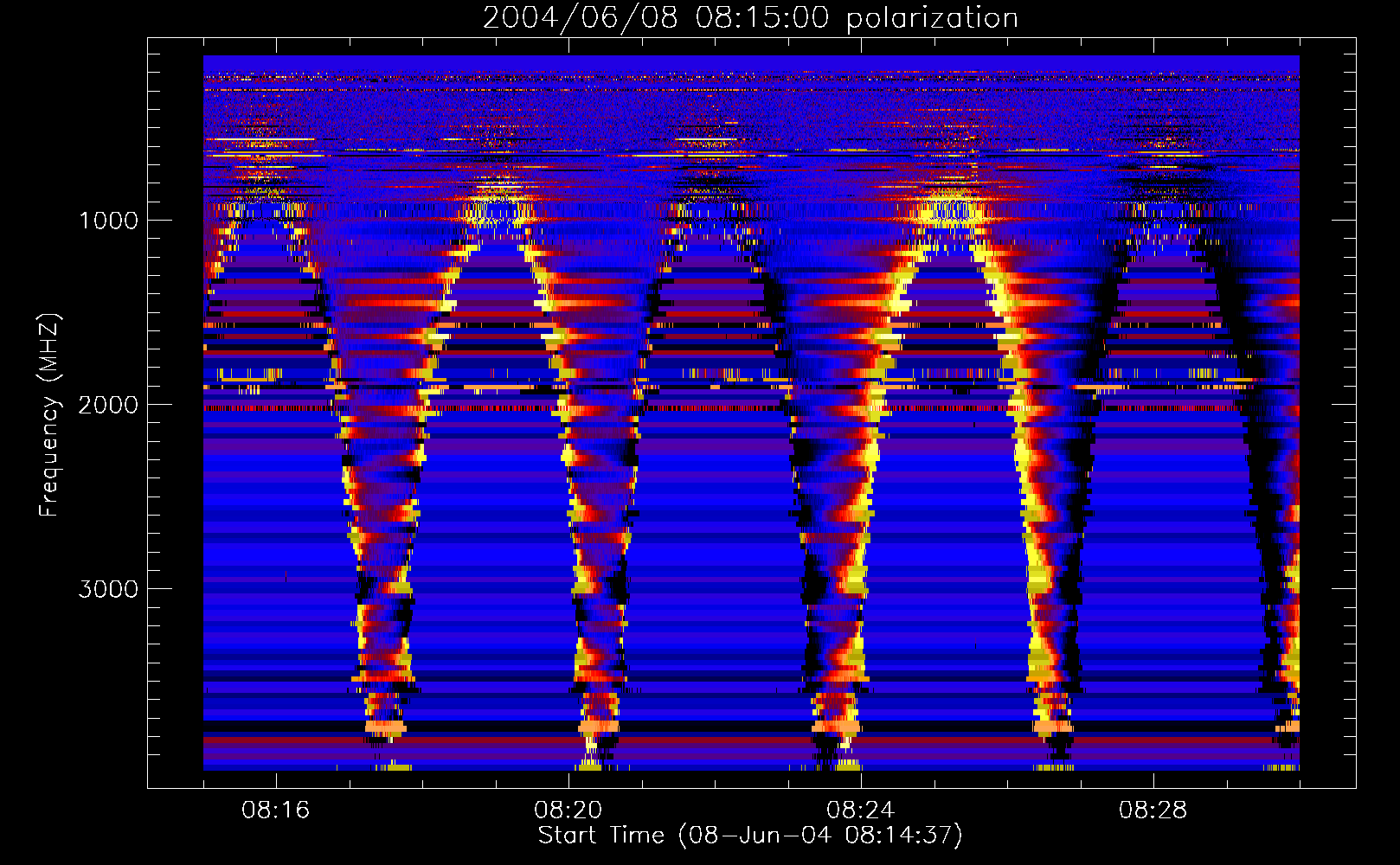Click the '08:16' time tick label
This screenshot has width=1400, height=865.
(x=275, y=811)
